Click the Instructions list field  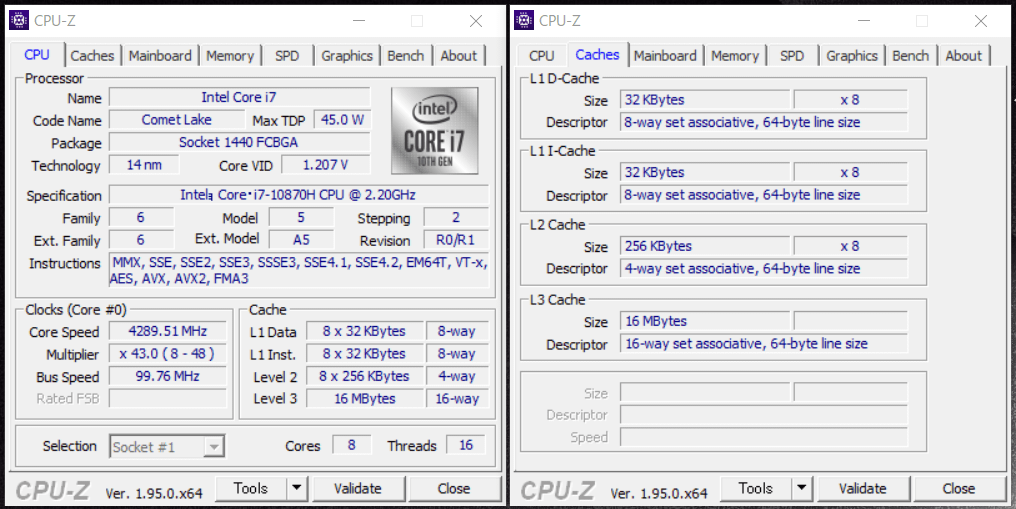299,270
